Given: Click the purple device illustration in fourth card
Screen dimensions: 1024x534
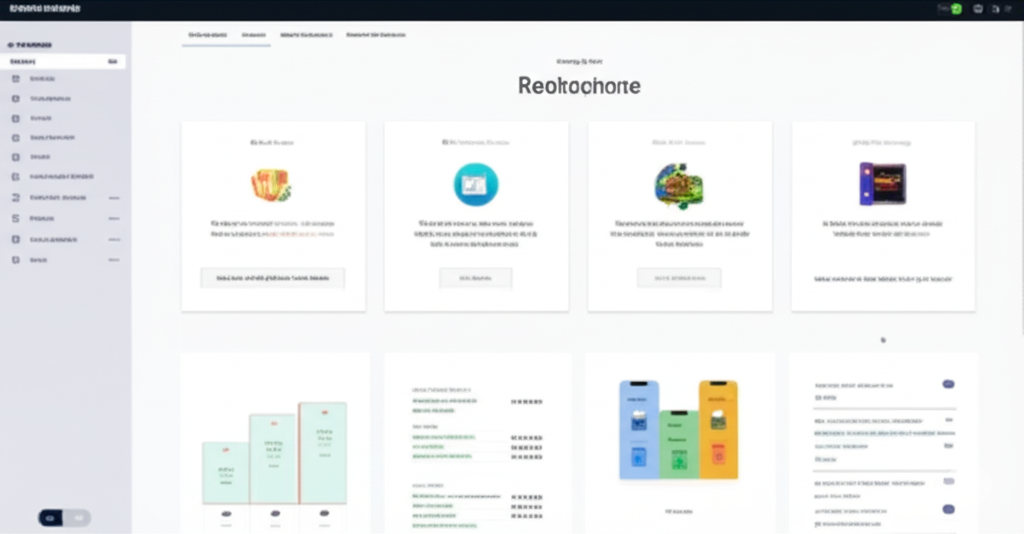Looking at the screenshot, I should (x=882, y=184).
